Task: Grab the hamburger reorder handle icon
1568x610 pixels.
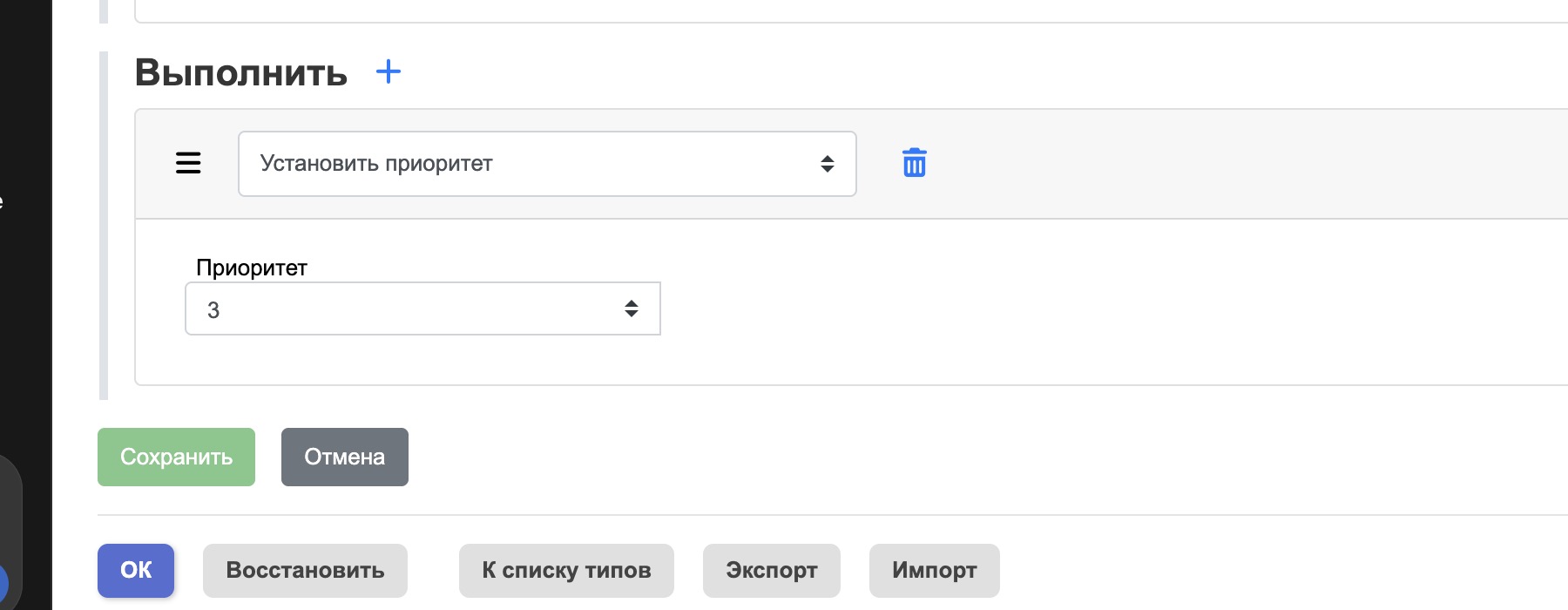Action: click(x=188, y=163)
